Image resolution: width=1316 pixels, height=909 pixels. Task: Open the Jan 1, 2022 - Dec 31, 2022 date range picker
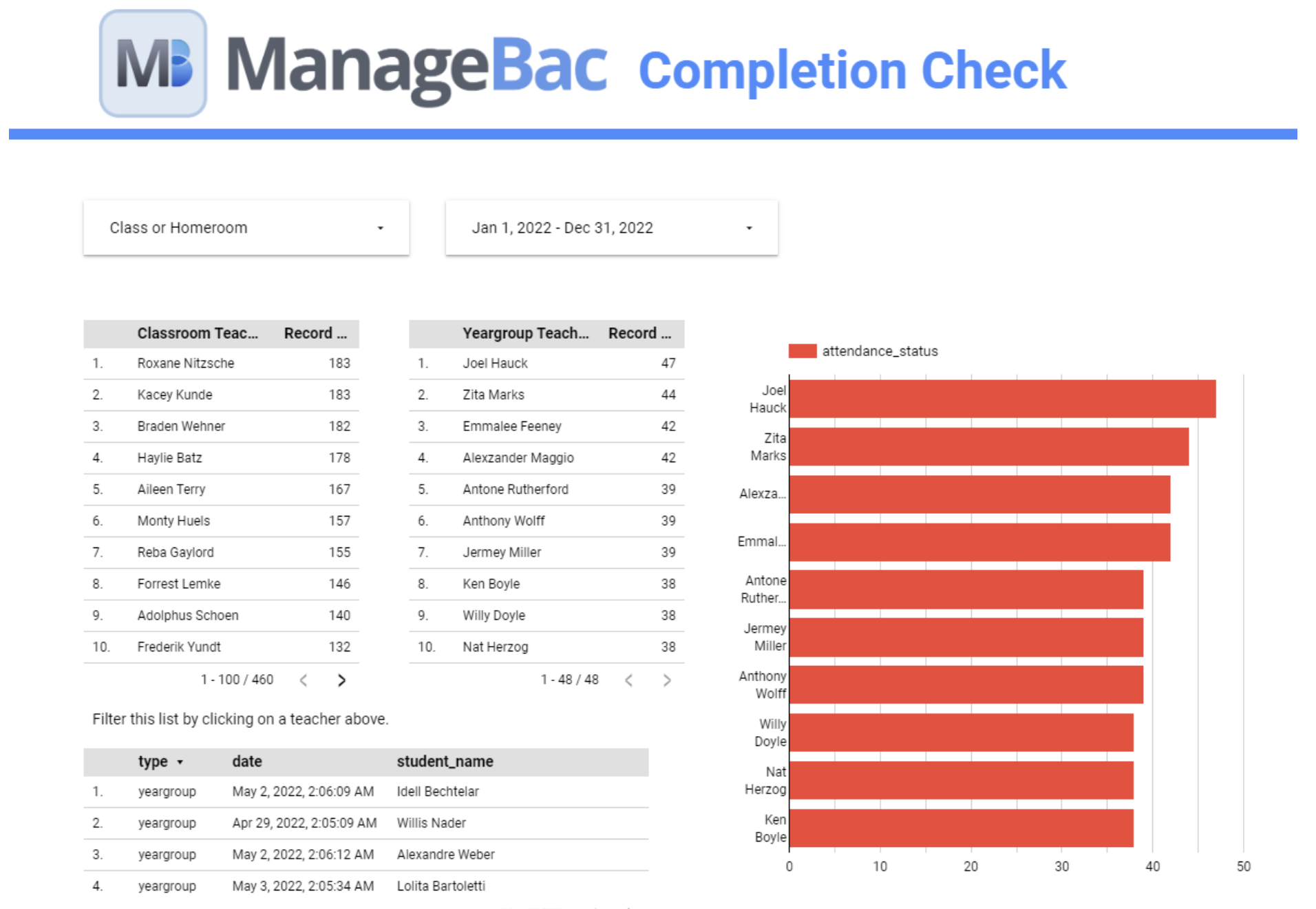coord(611,228)
